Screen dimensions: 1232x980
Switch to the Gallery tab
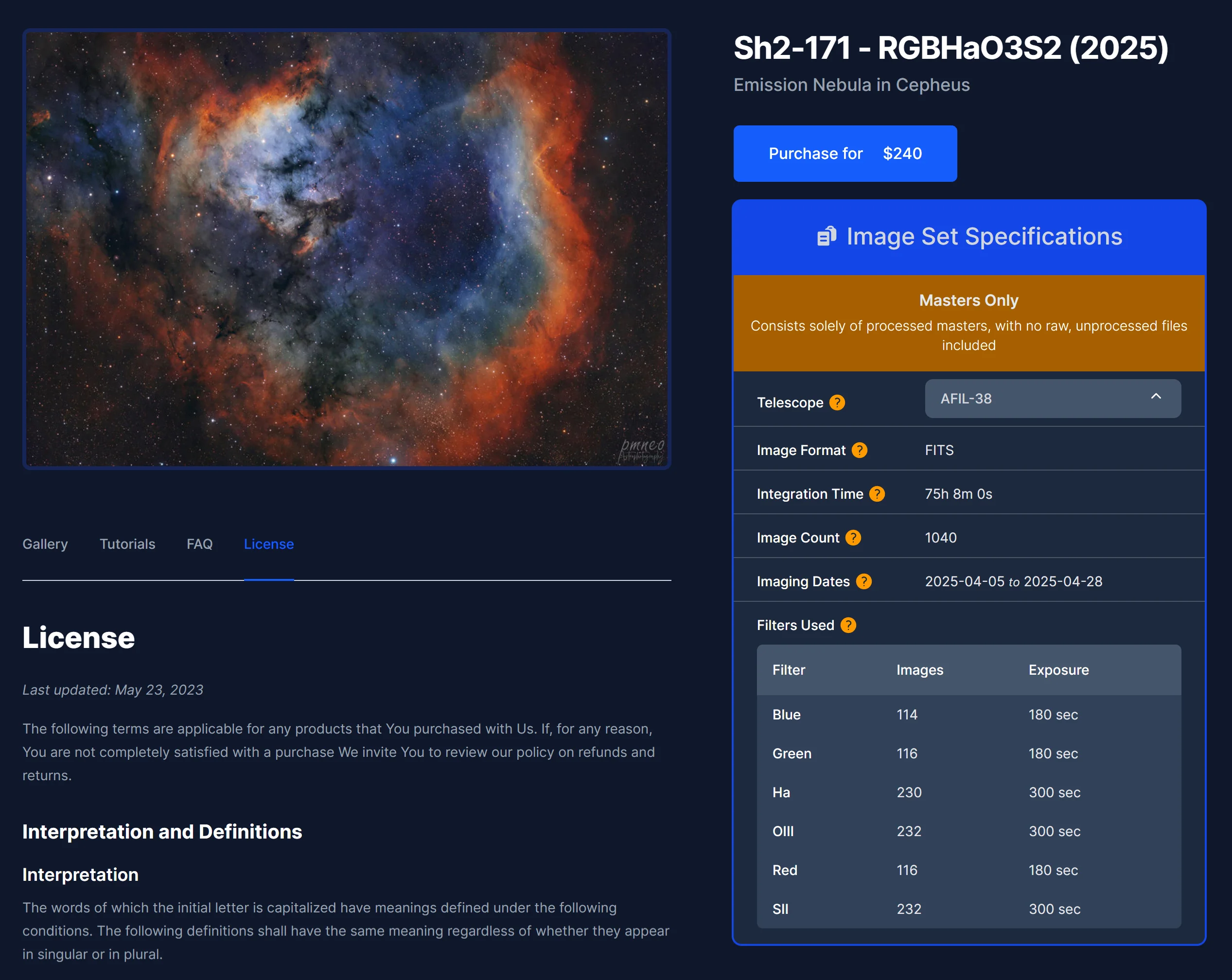pyautogui.click(x=45, y=544)
